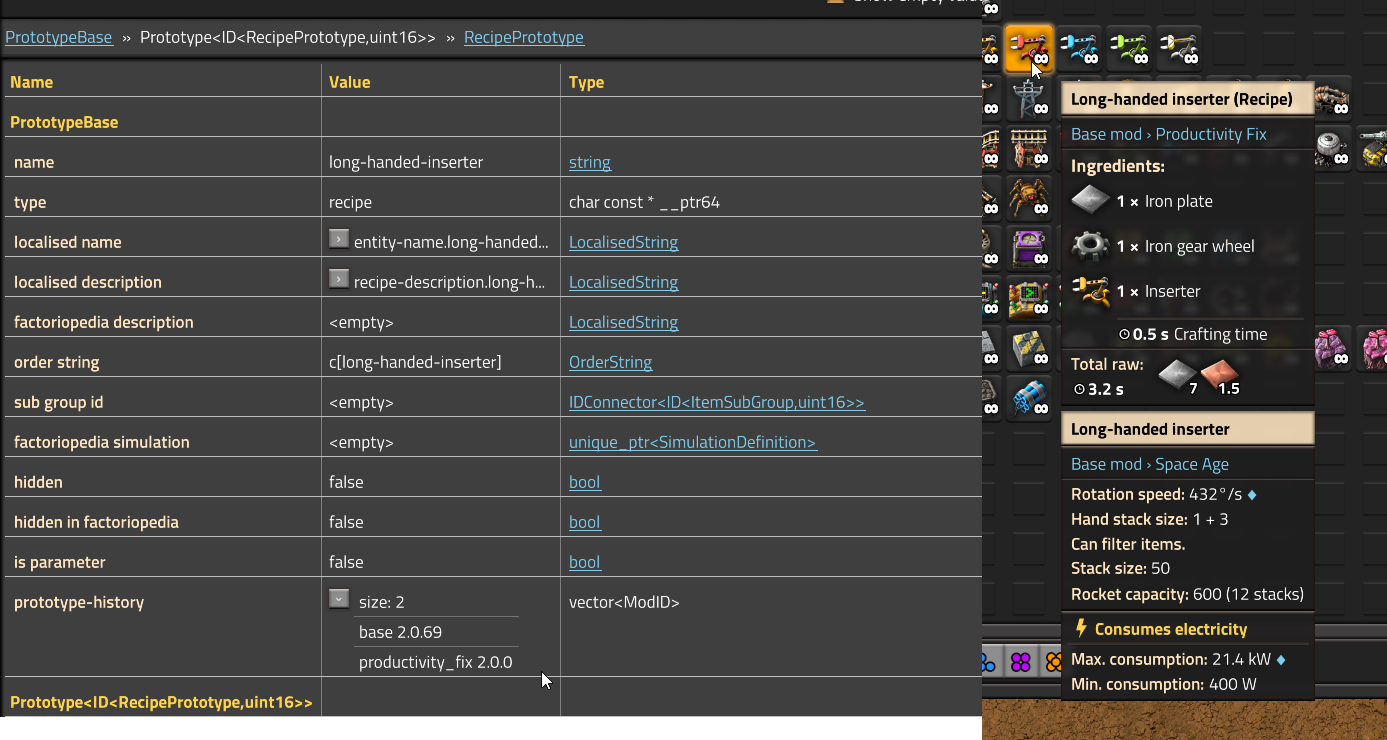
Task: Choose the blue cliff explosives icon
Action: pos(1028,398)
